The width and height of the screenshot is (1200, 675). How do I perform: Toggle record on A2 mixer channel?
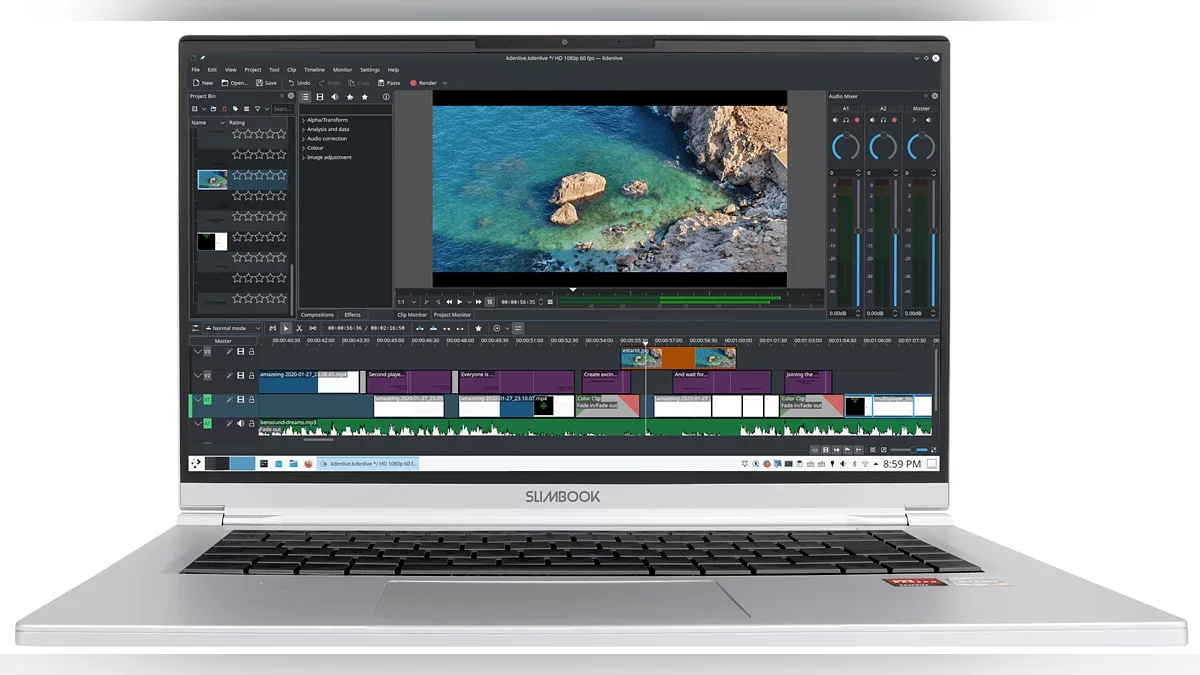[x=894, y=120]
